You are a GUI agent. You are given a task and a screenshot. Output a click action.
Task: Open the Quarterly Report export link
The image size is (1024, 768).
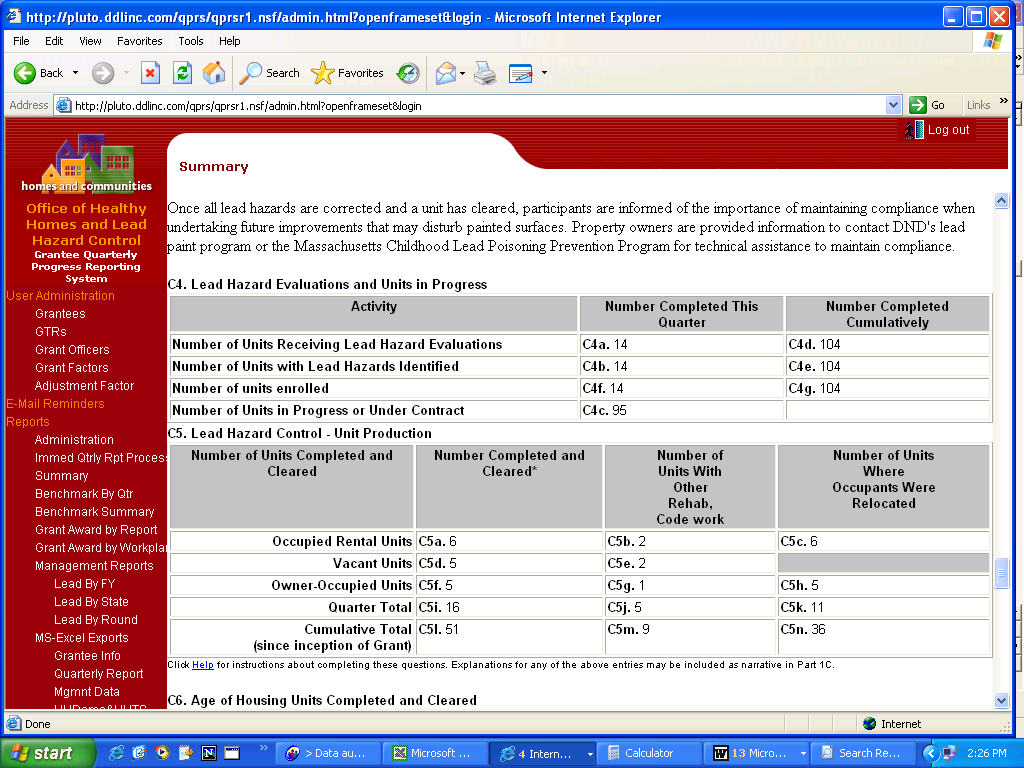click(99, 674)
